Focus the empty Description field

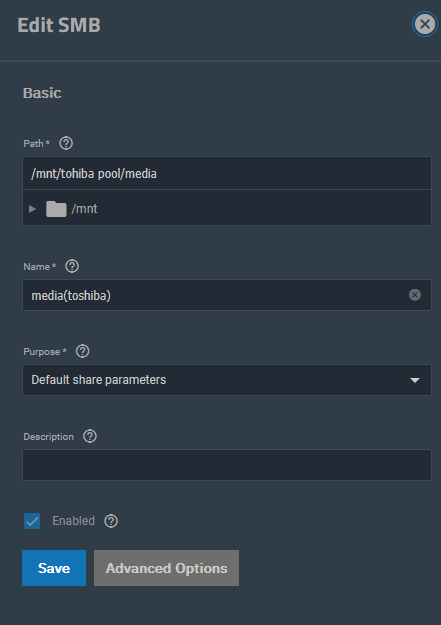(227, 465)
